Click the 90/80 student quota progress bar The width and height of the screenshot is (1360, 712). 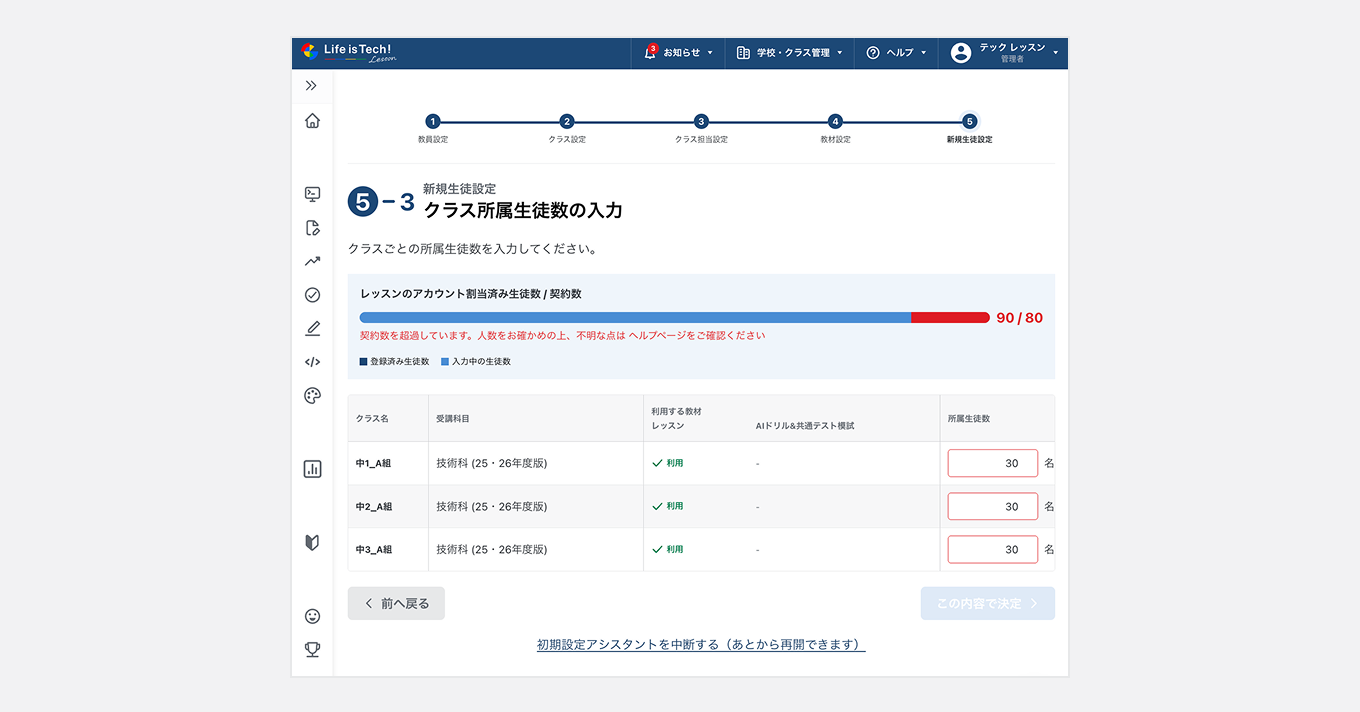point(674,318)
